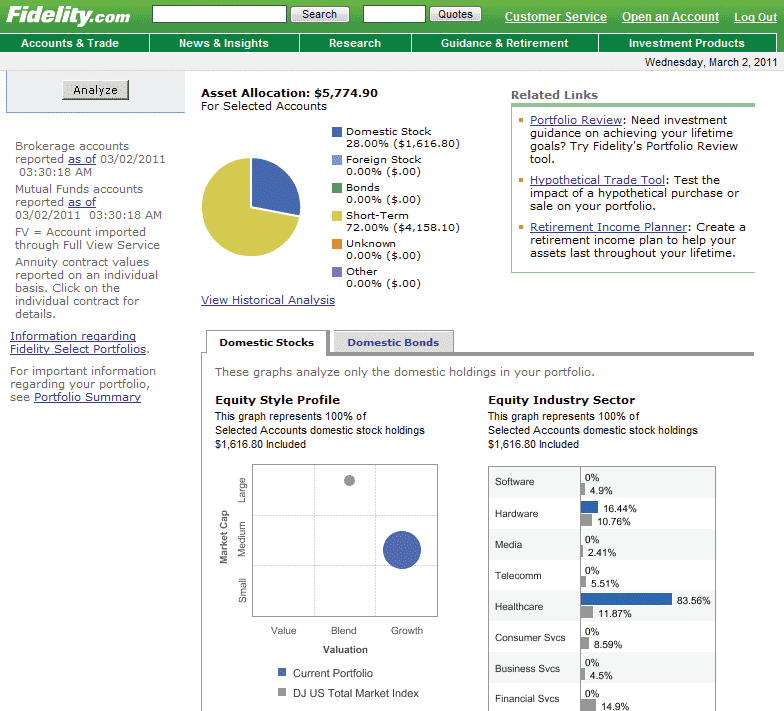Click the Foreign Stock legend swatch
784x711 pixels.
tap(337, 160)
